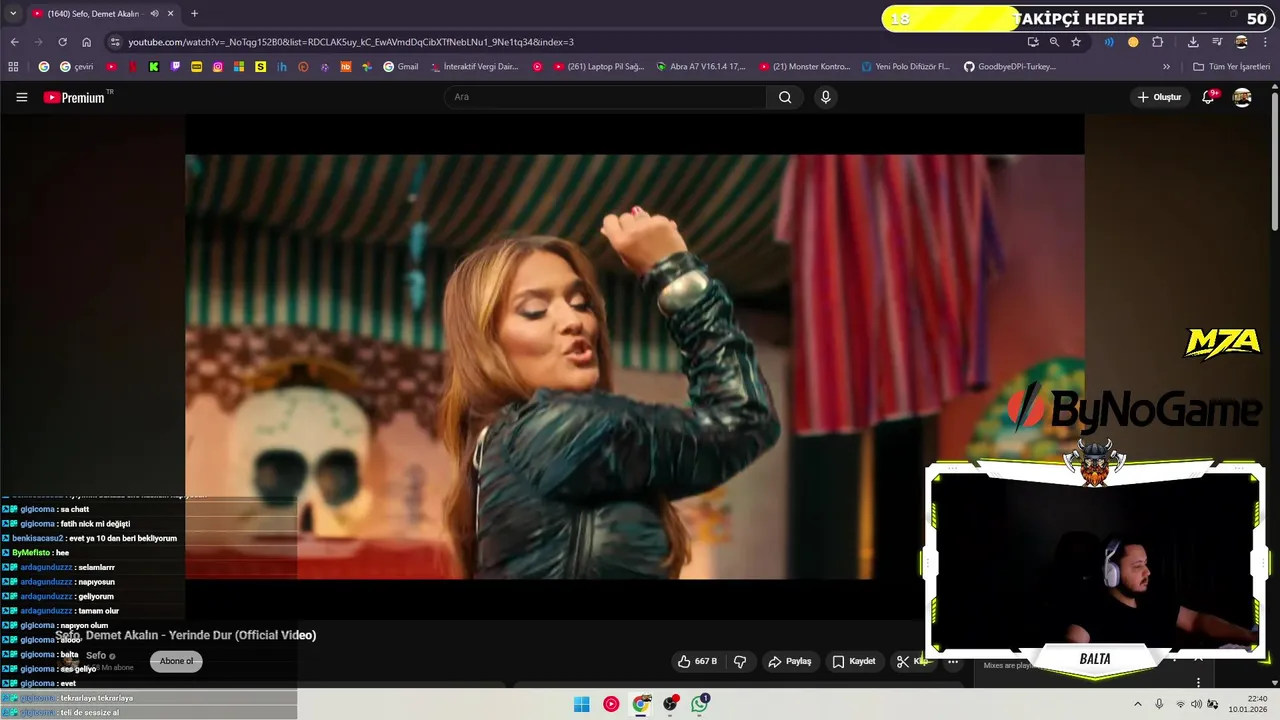Open YouTube account avatar menu

pos(1242,97)
